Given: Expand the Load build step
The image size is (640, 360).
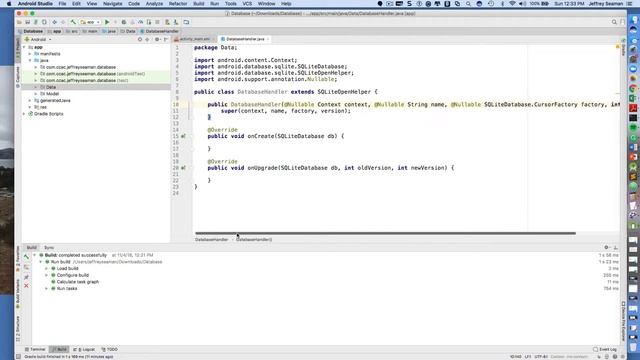Looking at the screenshot, I should 47,269.
